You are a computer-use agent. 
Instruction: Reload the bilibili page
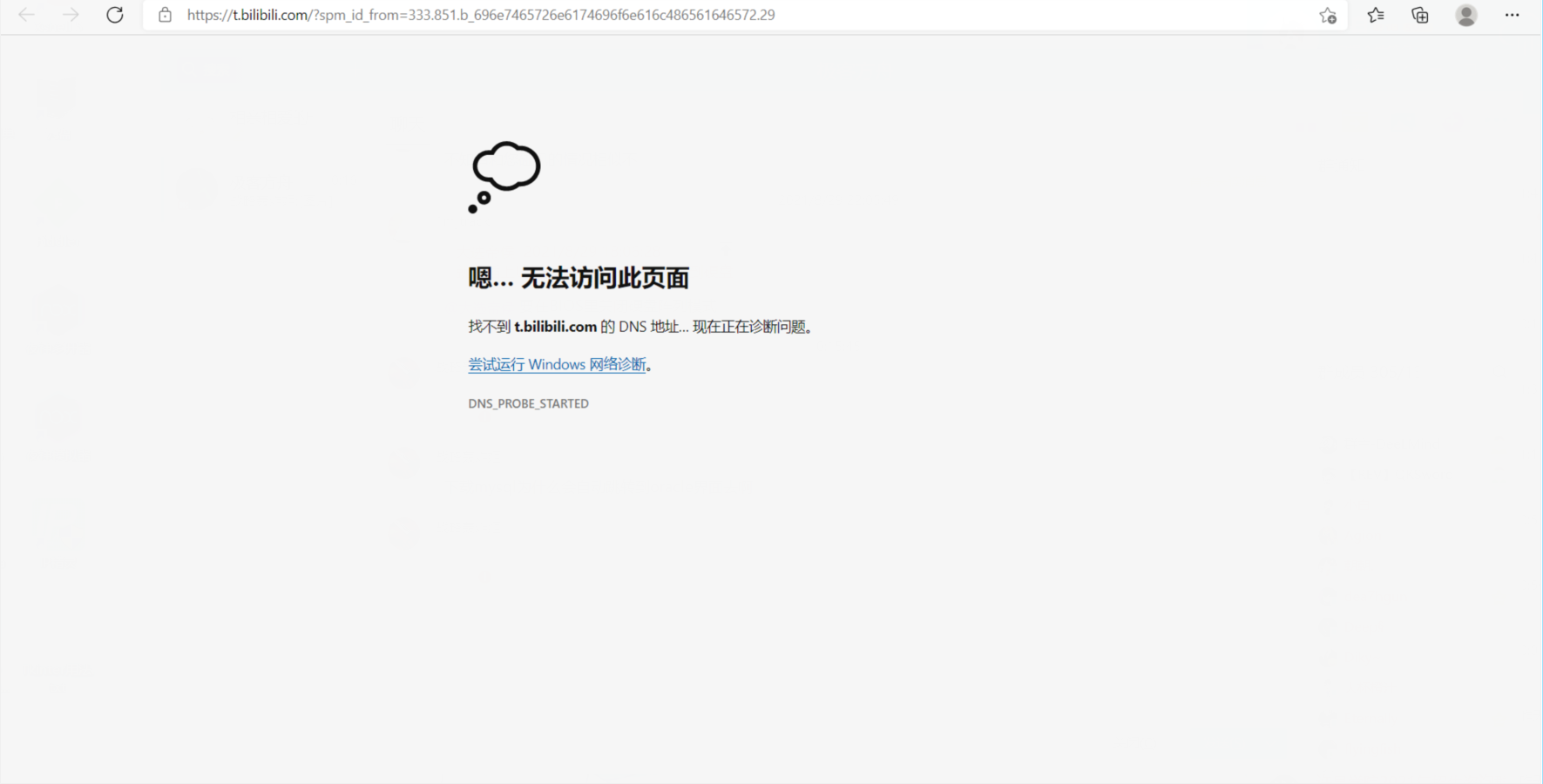(115, 15)
